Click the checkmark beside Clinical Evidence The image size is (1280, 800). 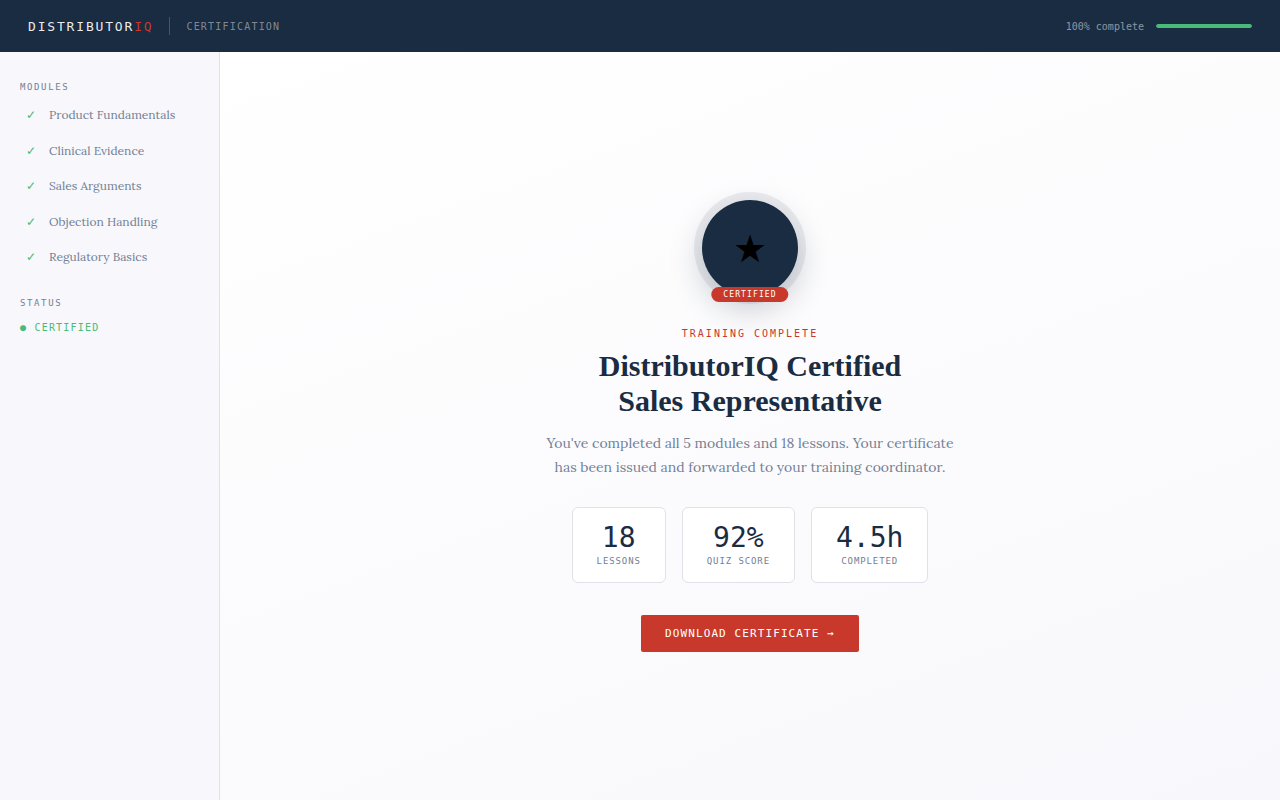click(x=31, y=151)
